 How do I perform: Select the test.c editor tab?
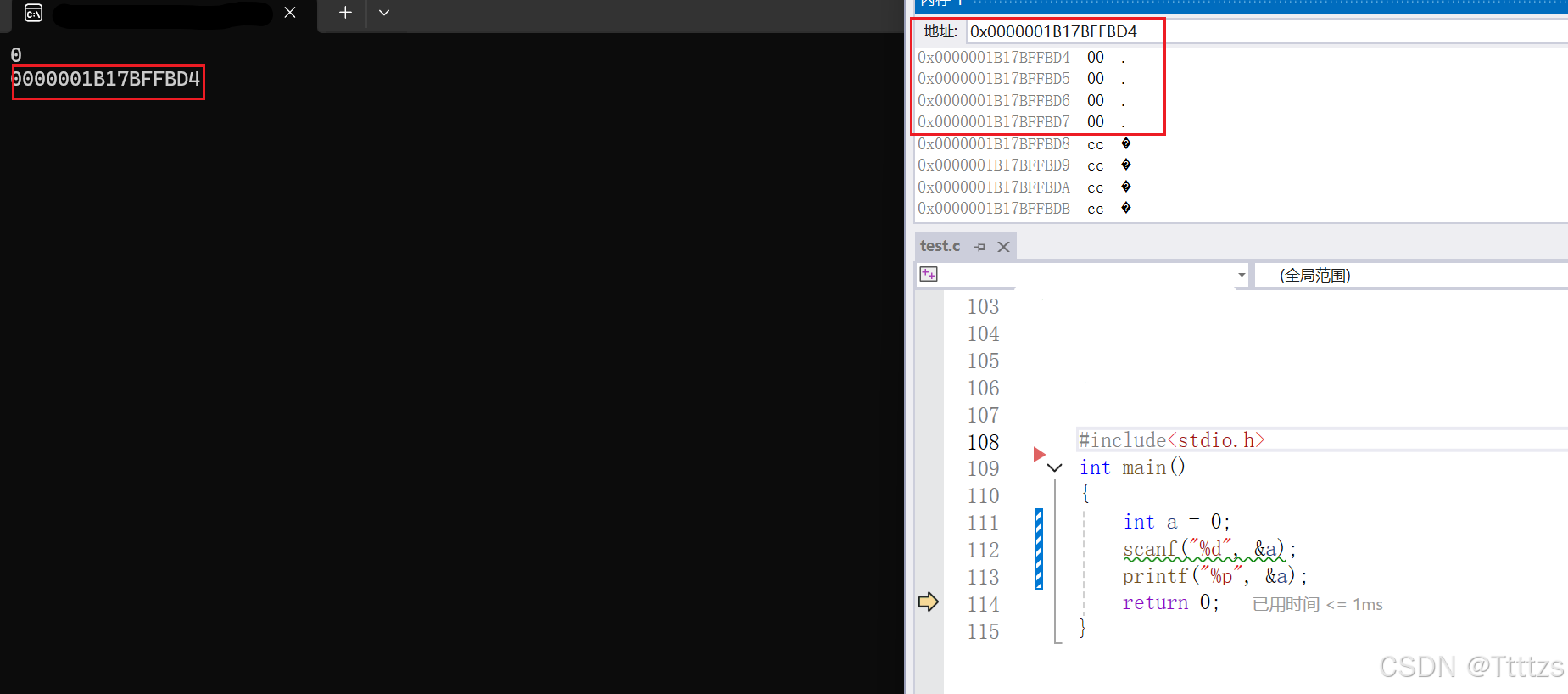point(940,246)
